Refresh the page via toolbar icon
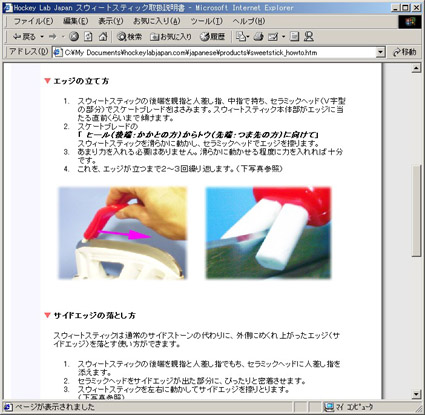The width and height of the screenshot is (425, 415). [88, 37]
